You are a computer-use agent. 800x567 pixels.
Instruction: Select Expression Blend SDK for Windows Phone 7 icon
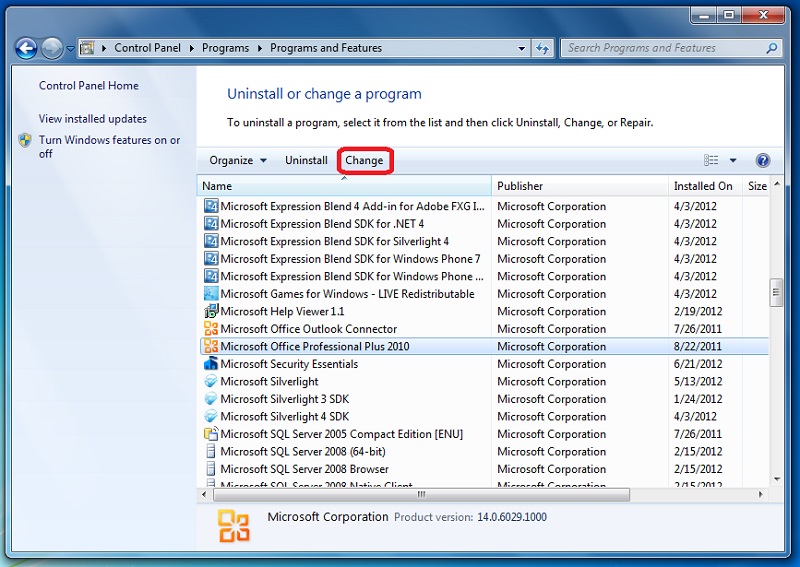coord(211,259)
